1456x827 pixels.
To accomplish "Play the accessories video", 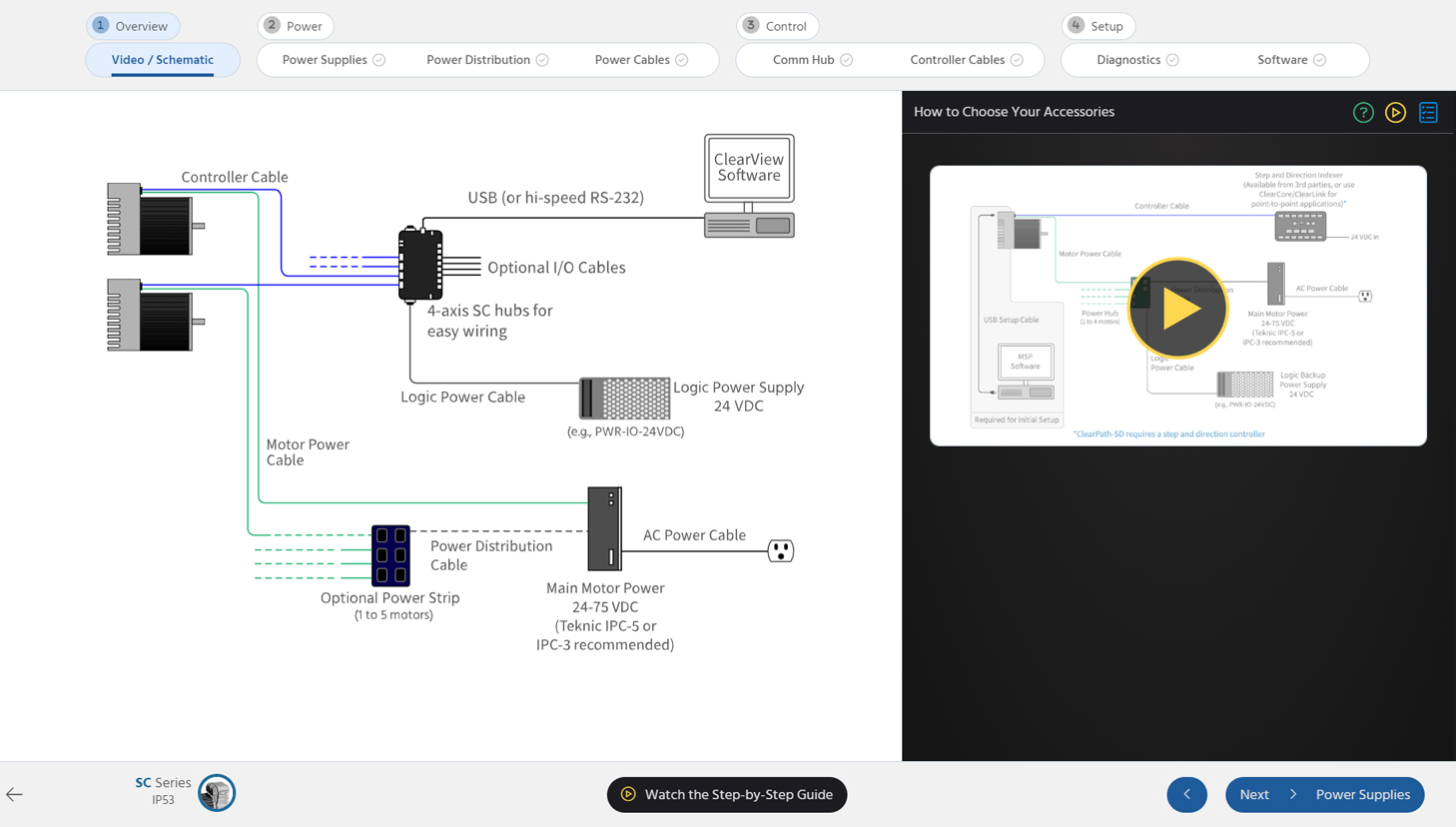I will coord(1177,308).
